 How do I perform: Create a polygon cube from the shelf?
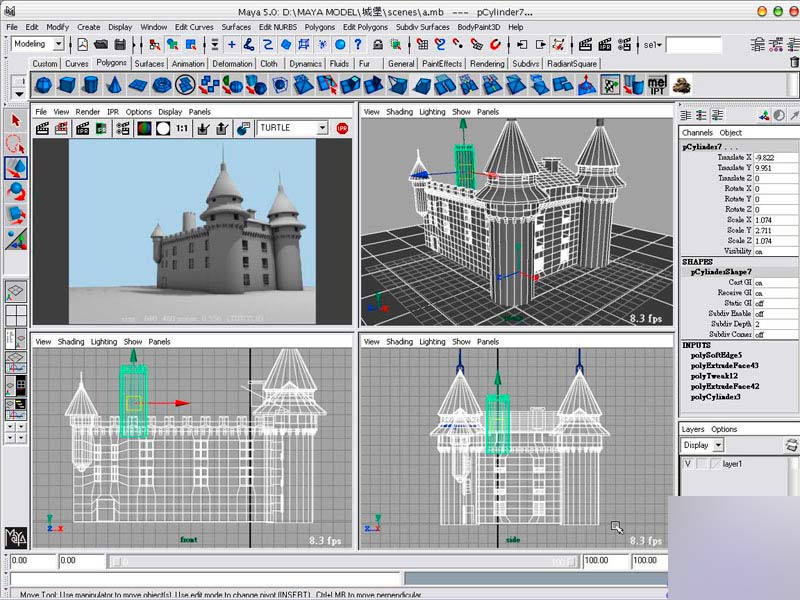pos(67,85)
